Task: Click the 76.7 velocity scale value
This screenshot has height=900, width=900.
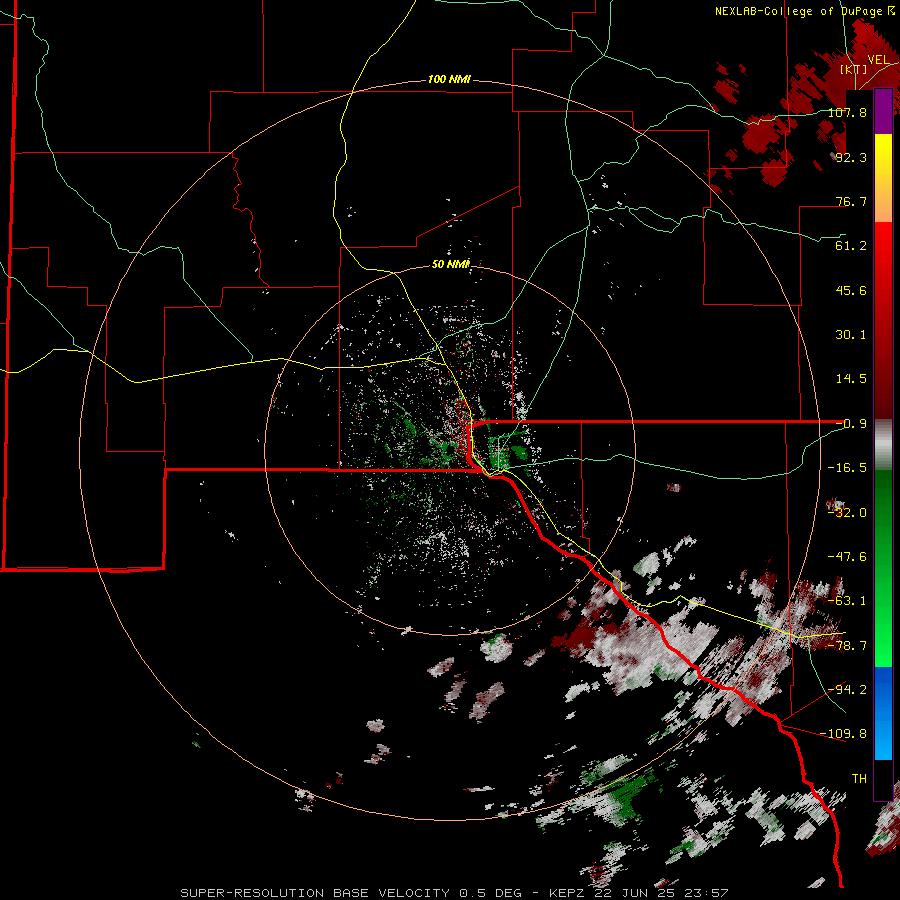Action: [x=851, y=201]
